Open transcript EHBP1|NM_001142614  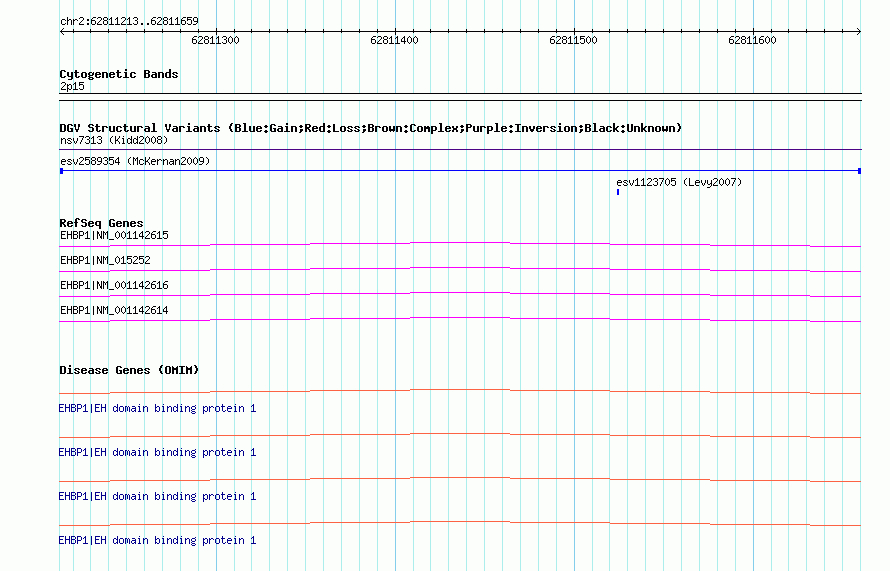tap(114, 310)
